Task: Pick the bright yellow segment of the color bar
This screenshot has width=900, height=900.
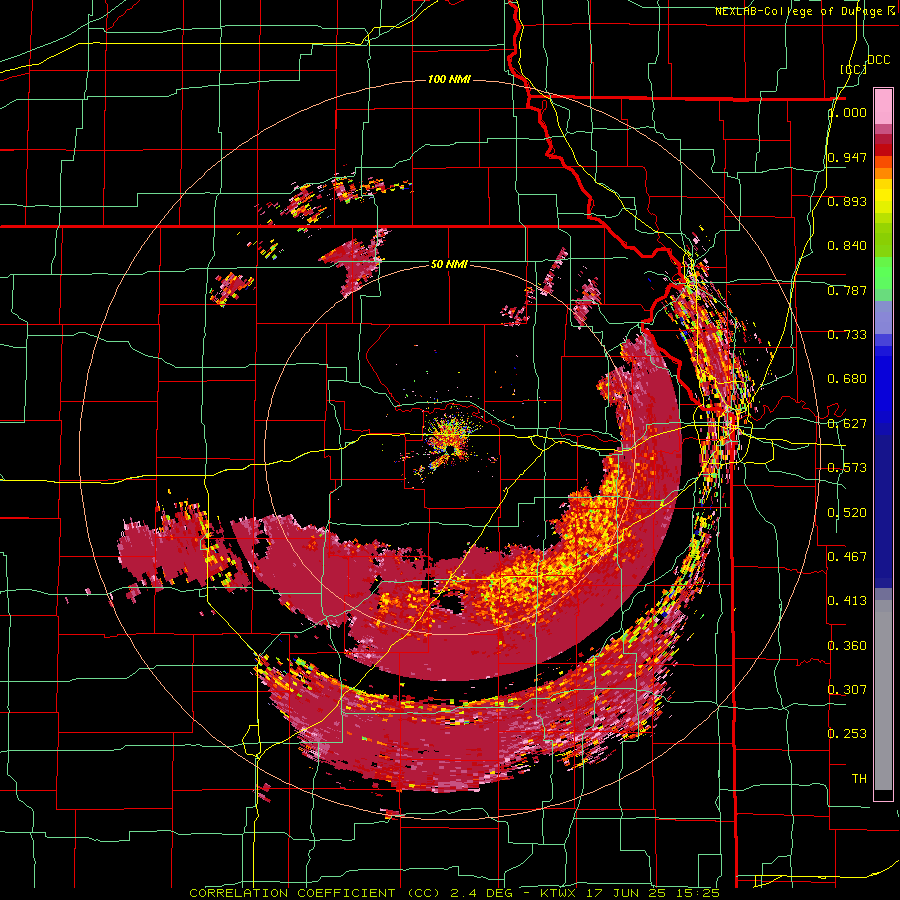Action: pos(883,196)
